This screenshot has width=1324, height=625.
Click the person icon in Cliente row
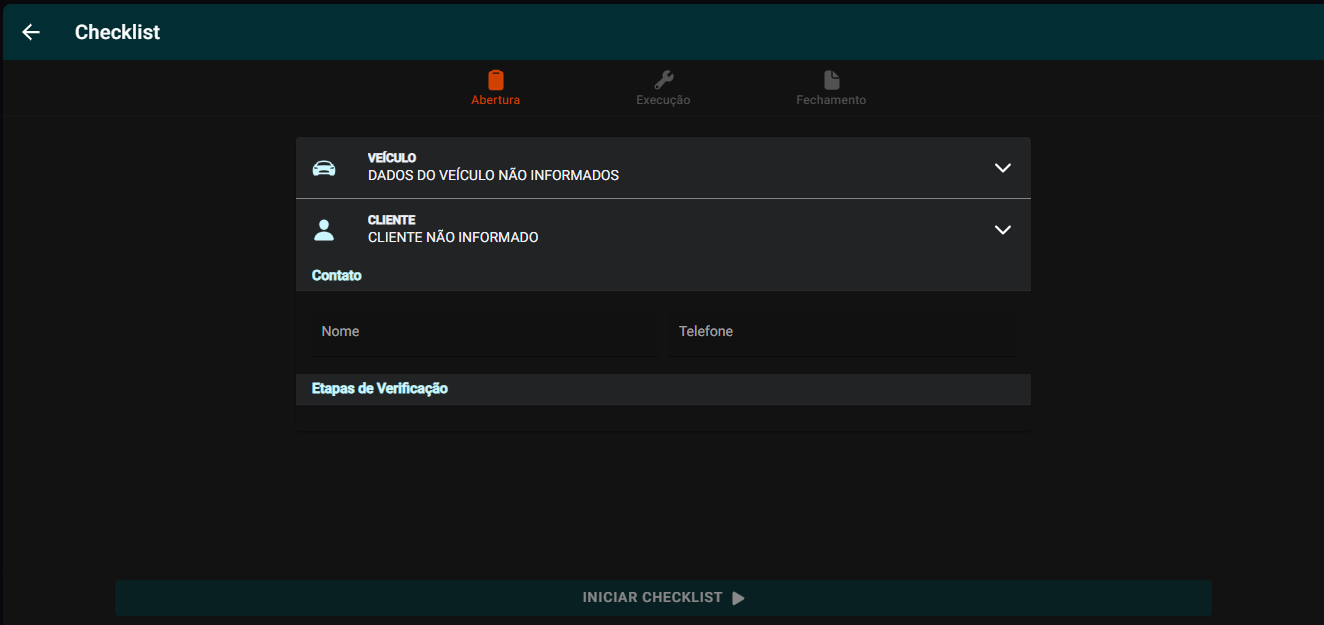pos(324,230)
